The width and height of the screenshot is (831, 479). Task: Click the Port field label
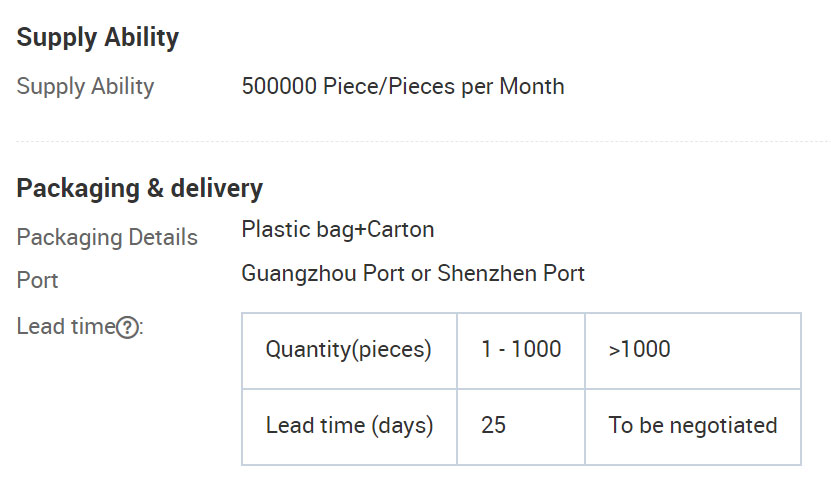point(37,280)
